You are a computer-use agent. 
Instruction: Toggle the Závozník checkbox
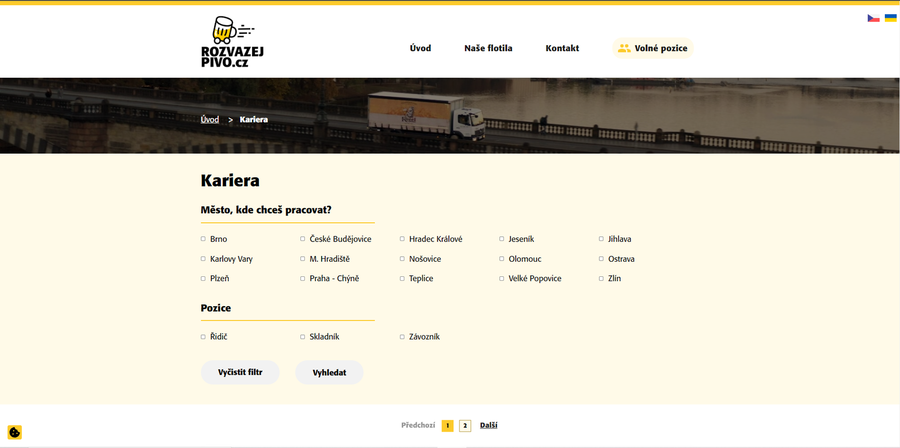(402, 337)
